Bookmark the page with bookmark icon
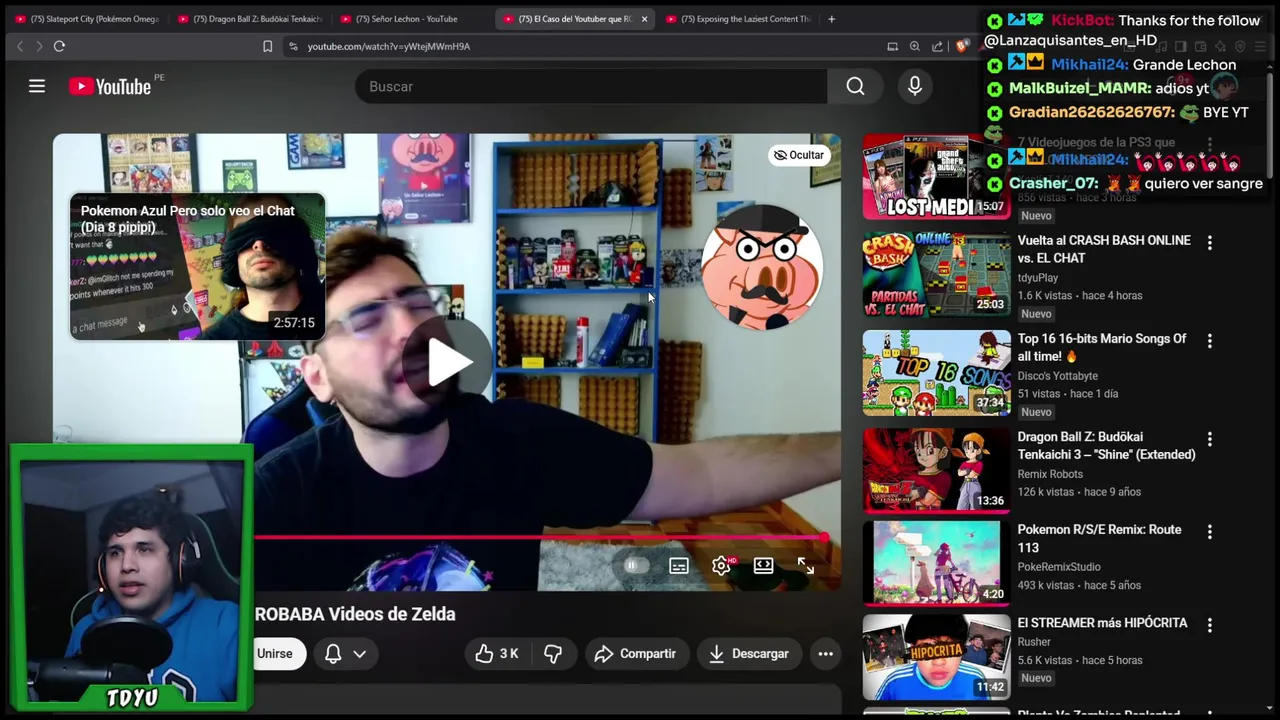The width and height of the screenshot is (1280, 720). (x=267, y=46)
